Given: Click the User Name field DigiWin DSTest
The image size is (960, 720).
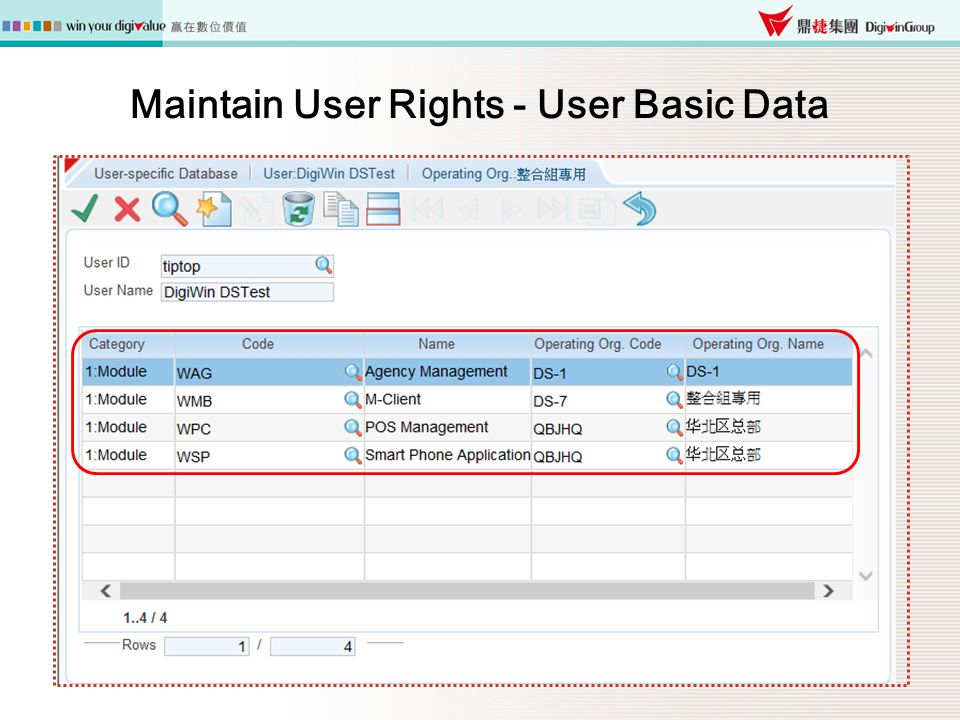Looking at the screenshot, I should pyautogui.click(x=247, y=292).
